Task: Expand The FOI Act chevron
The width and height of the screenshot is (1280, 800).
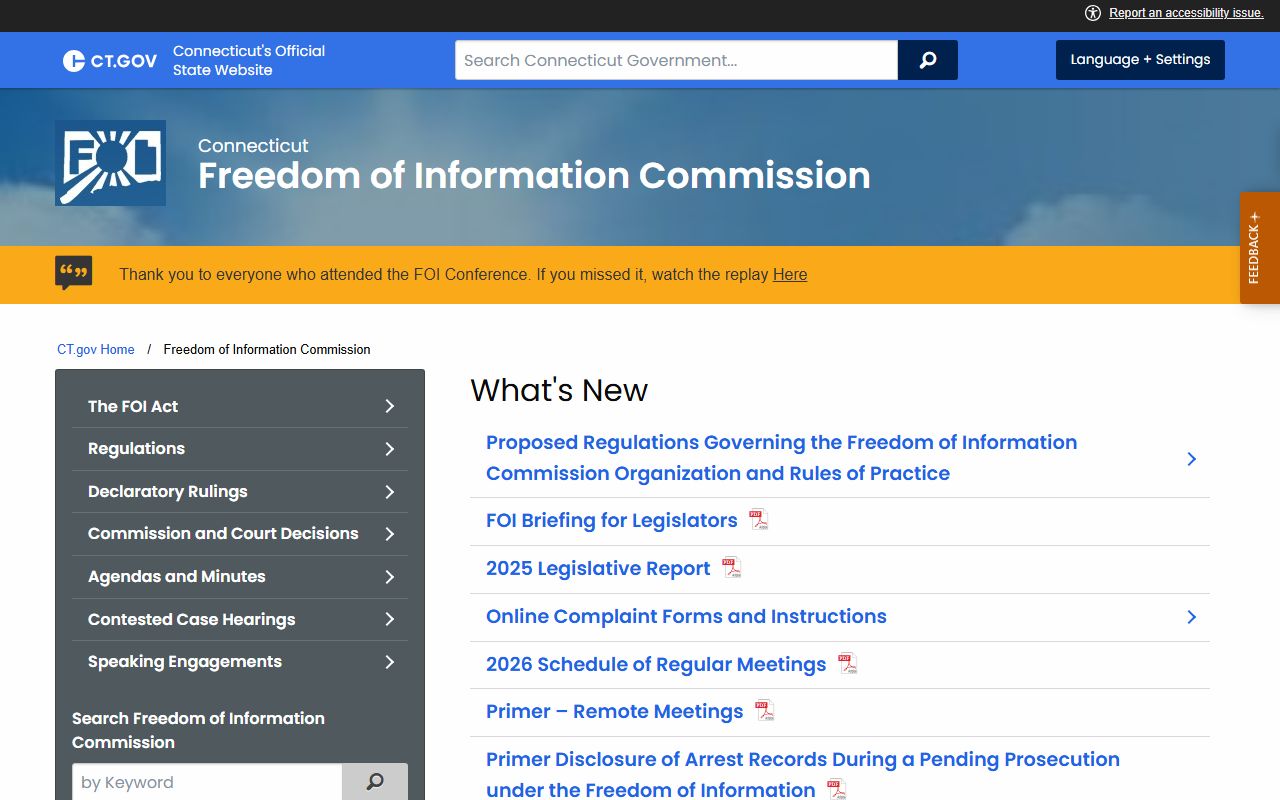Action: point(390,406)
